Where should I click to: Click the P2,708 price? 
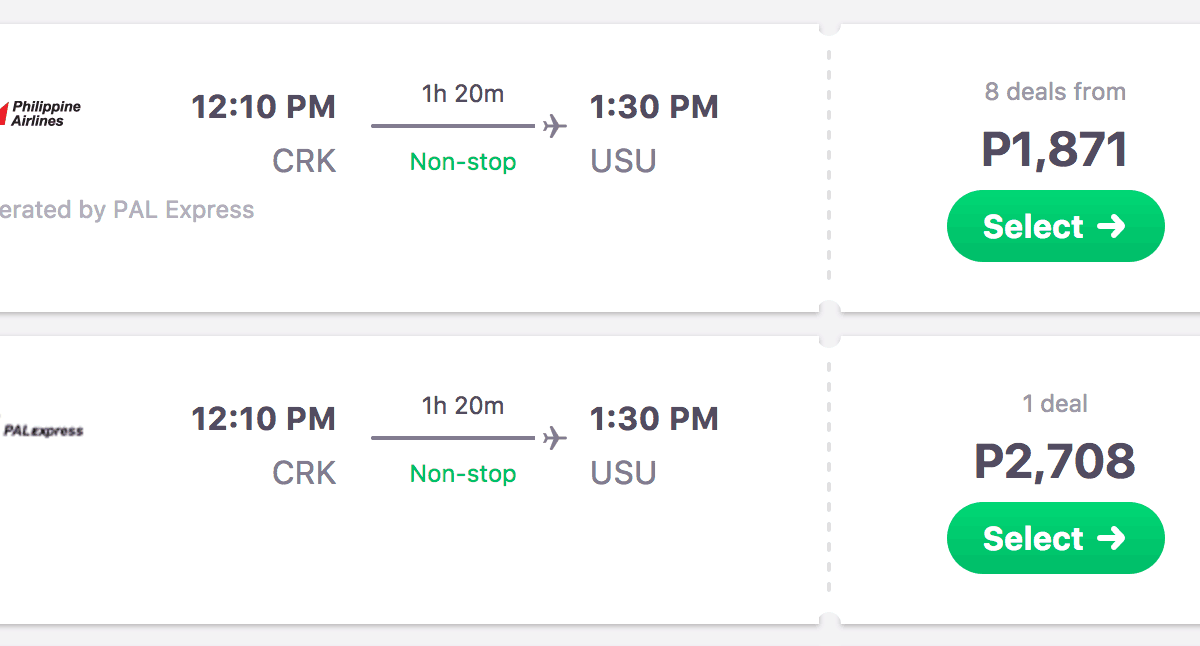point(1055,461)
